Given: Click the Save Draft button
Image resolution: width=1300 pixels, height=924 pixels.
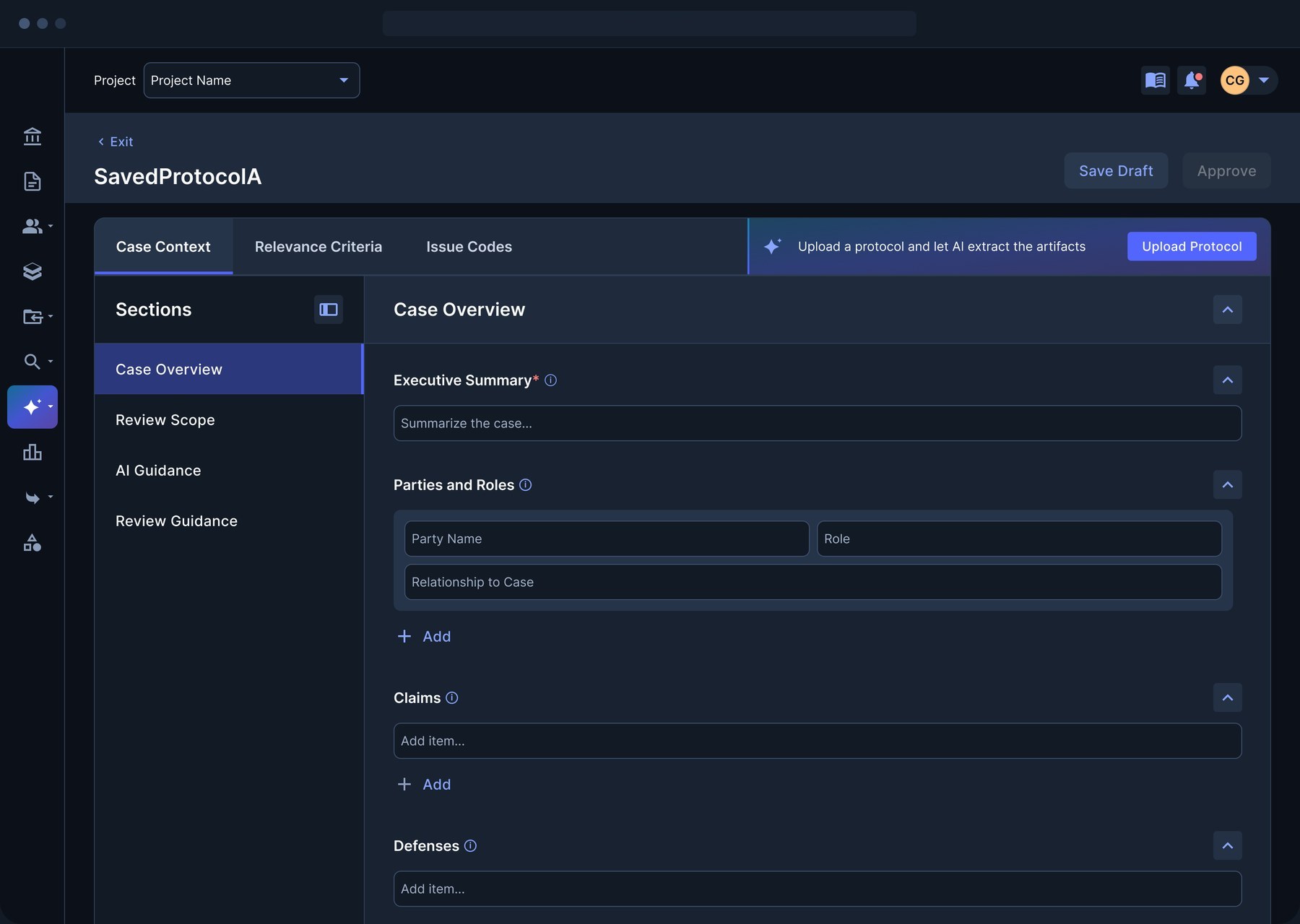Looking at the screenshot, I should [x=1116, y=171].
